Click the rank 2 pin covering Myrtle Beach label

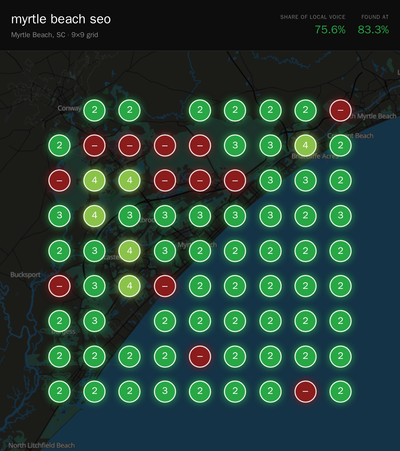click(x=200, y=251)
